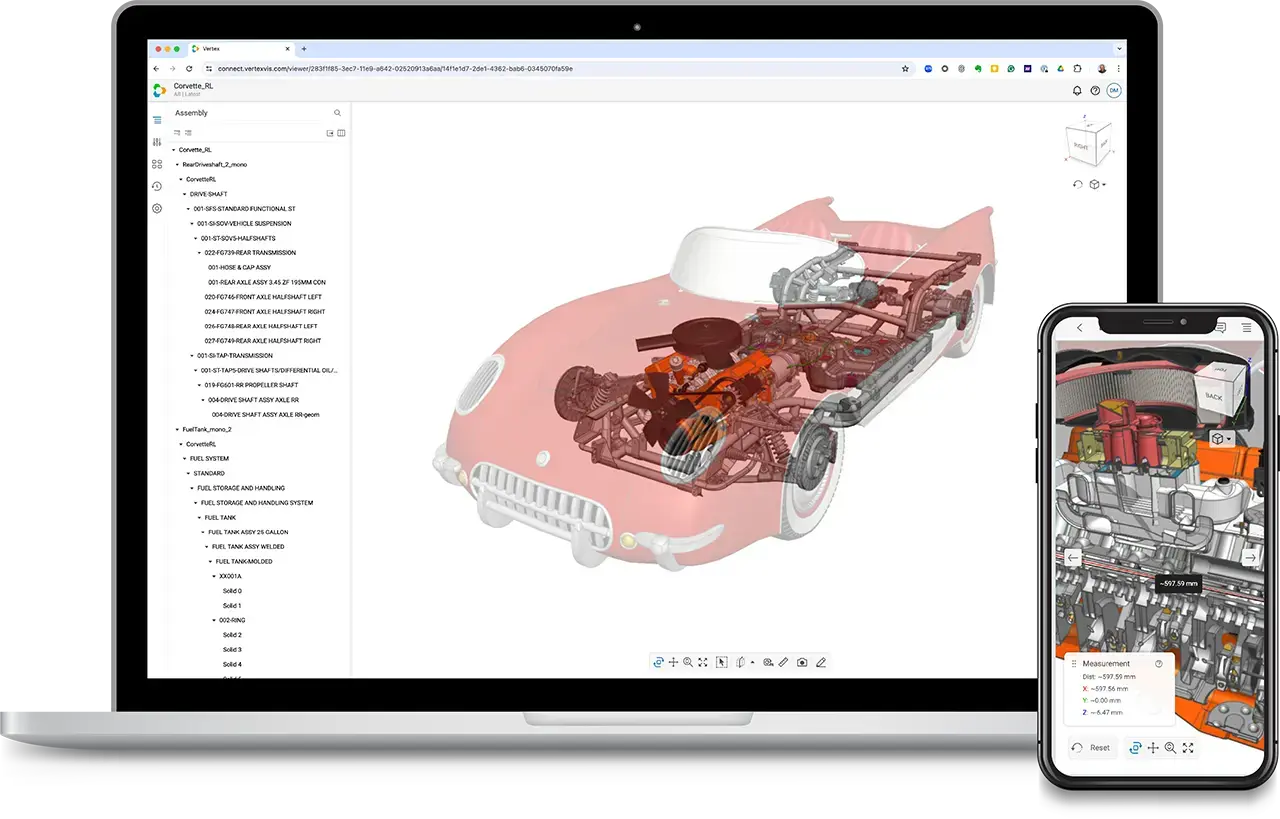Click the search icon in Assembly panel
The width and height of the screenshot is (1280, 819).
[x=337, y=113]
